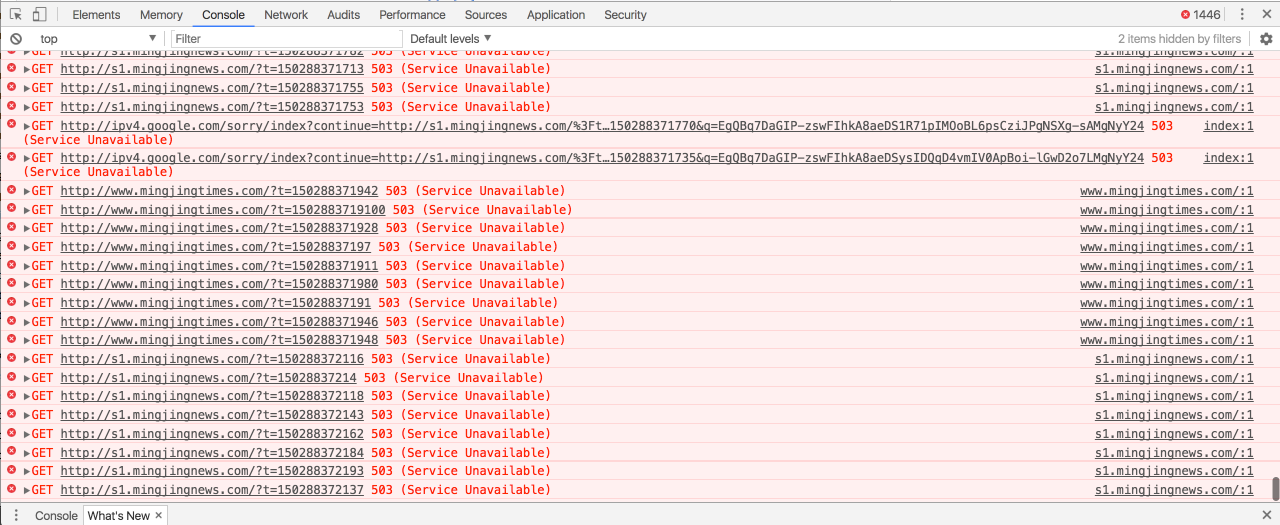This screenshot has width=1280, height=525.
Task: Close DevTools with the top-right X
Action: pos(1266,15)
